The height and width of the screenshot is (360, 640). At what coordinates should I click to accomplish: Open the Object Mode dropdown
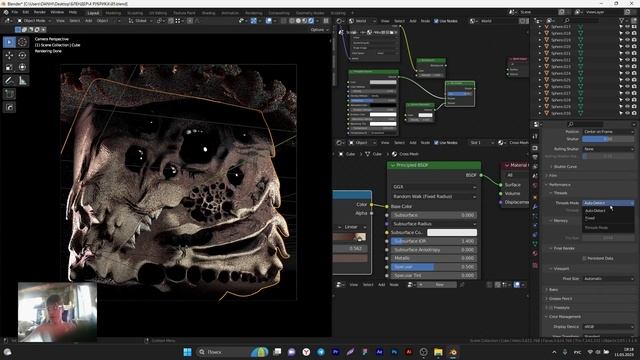tap(34, 20)
